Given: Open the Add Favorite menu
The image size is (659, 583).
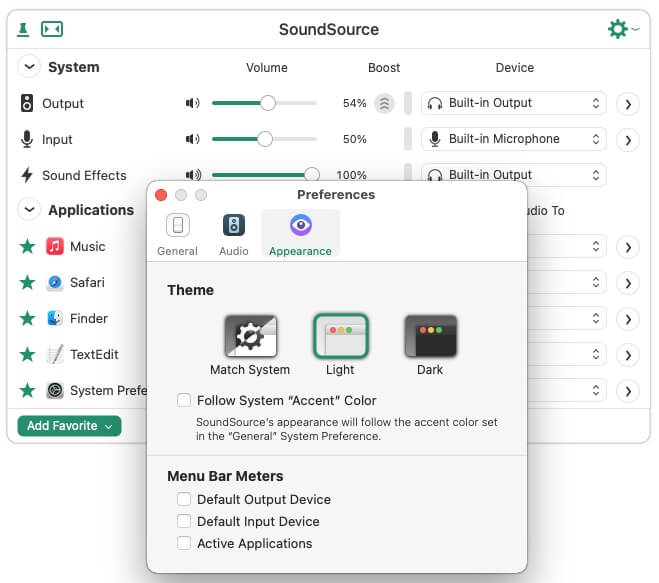Looking at the screenshot, I should click(69, 426).
